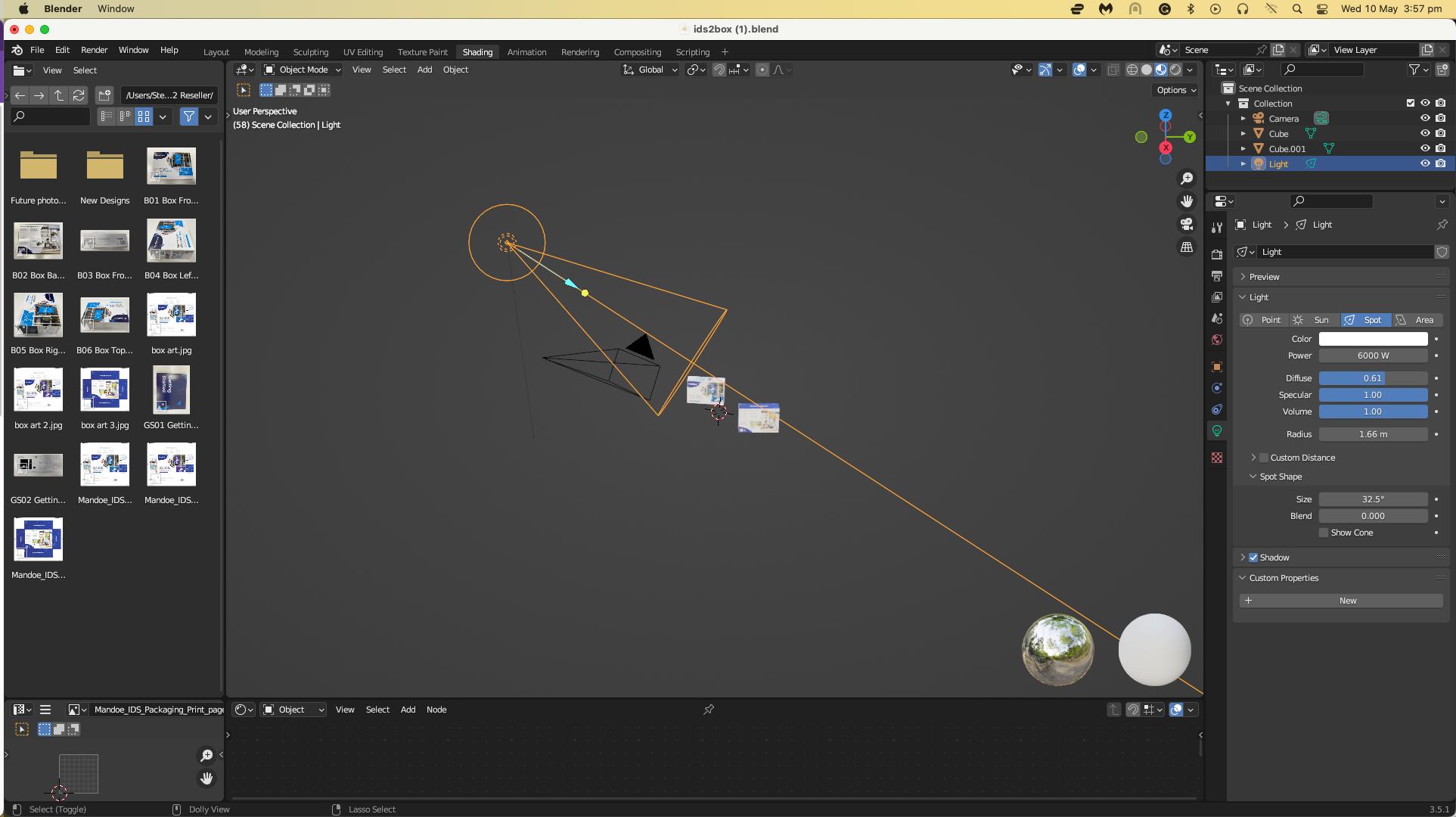Click the Zoom magnifier icon in viewport sidebar
1456x817 pixels.
coord(1187,178)
